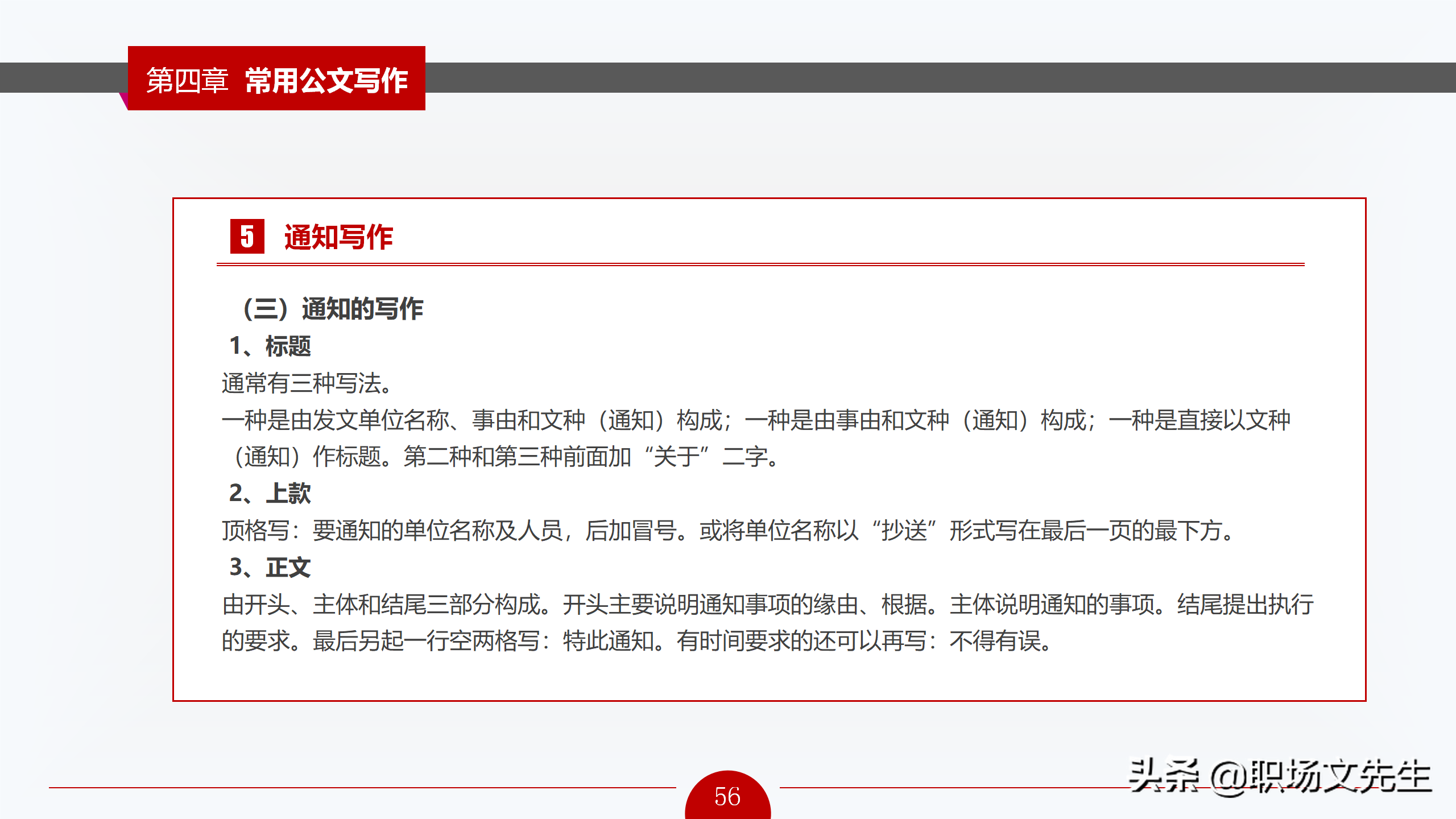Select the 3、正文 heading
The image size is (1456, 819).
[270, 567]
